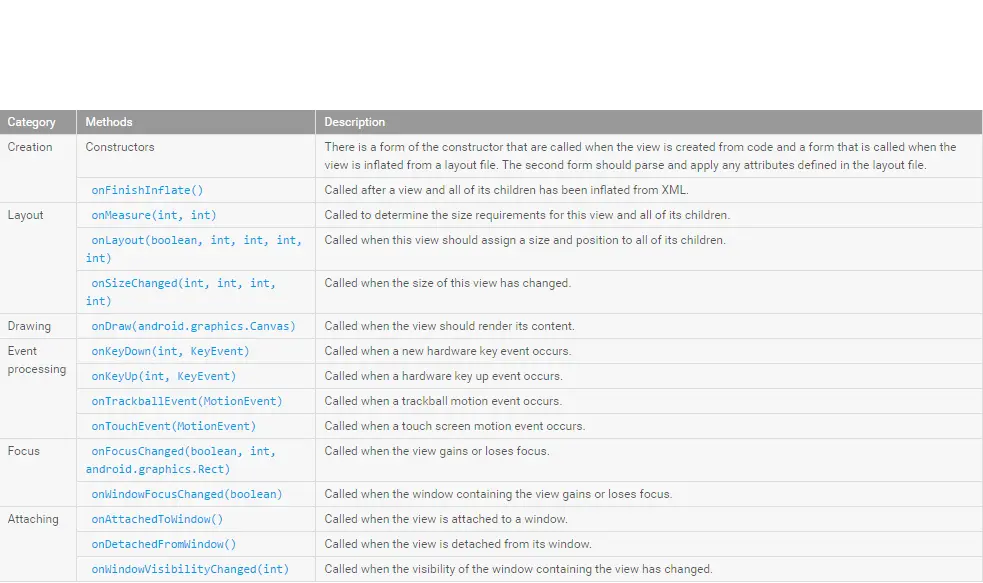Click 'Called when a hardware key up event occurs' text

coord(443,376)
